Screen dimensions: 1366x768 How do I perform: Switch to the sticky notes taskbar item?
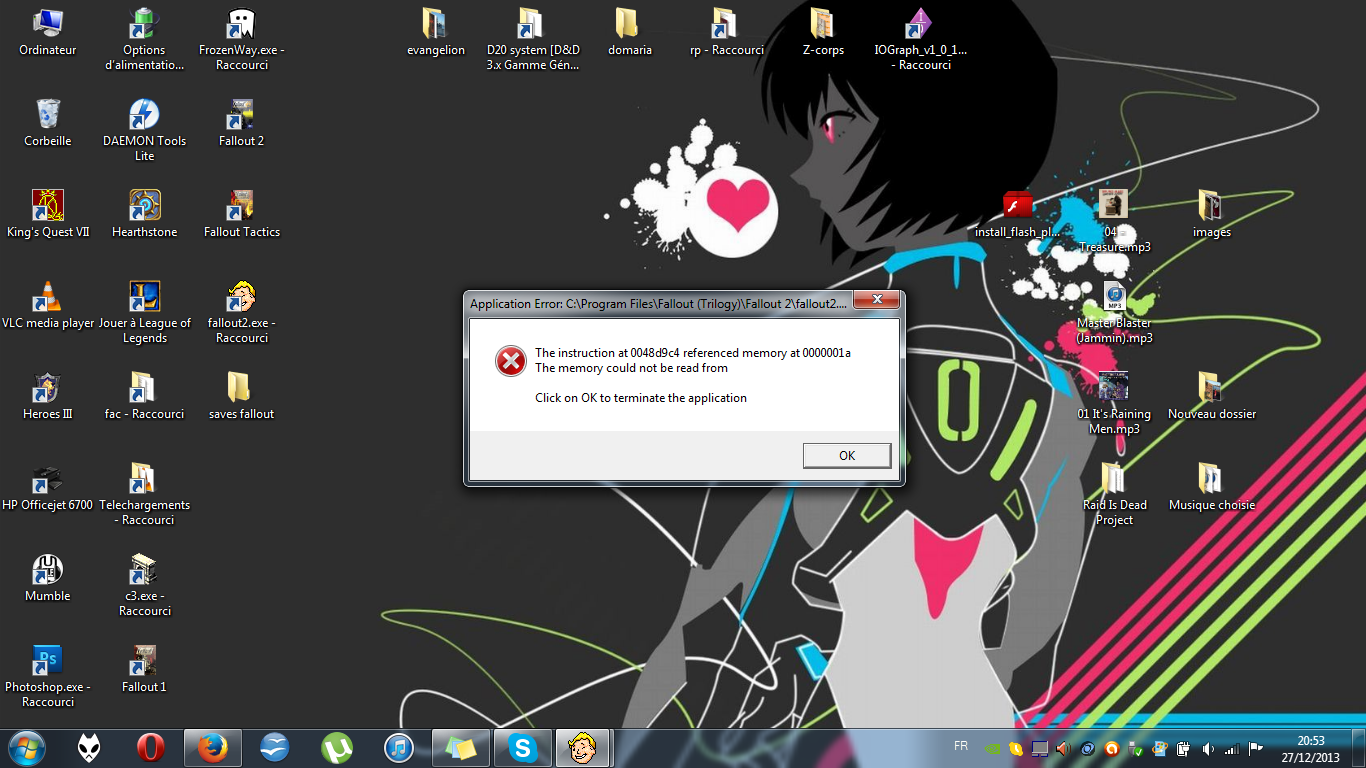pyautogui.click(x=461, y=748)
